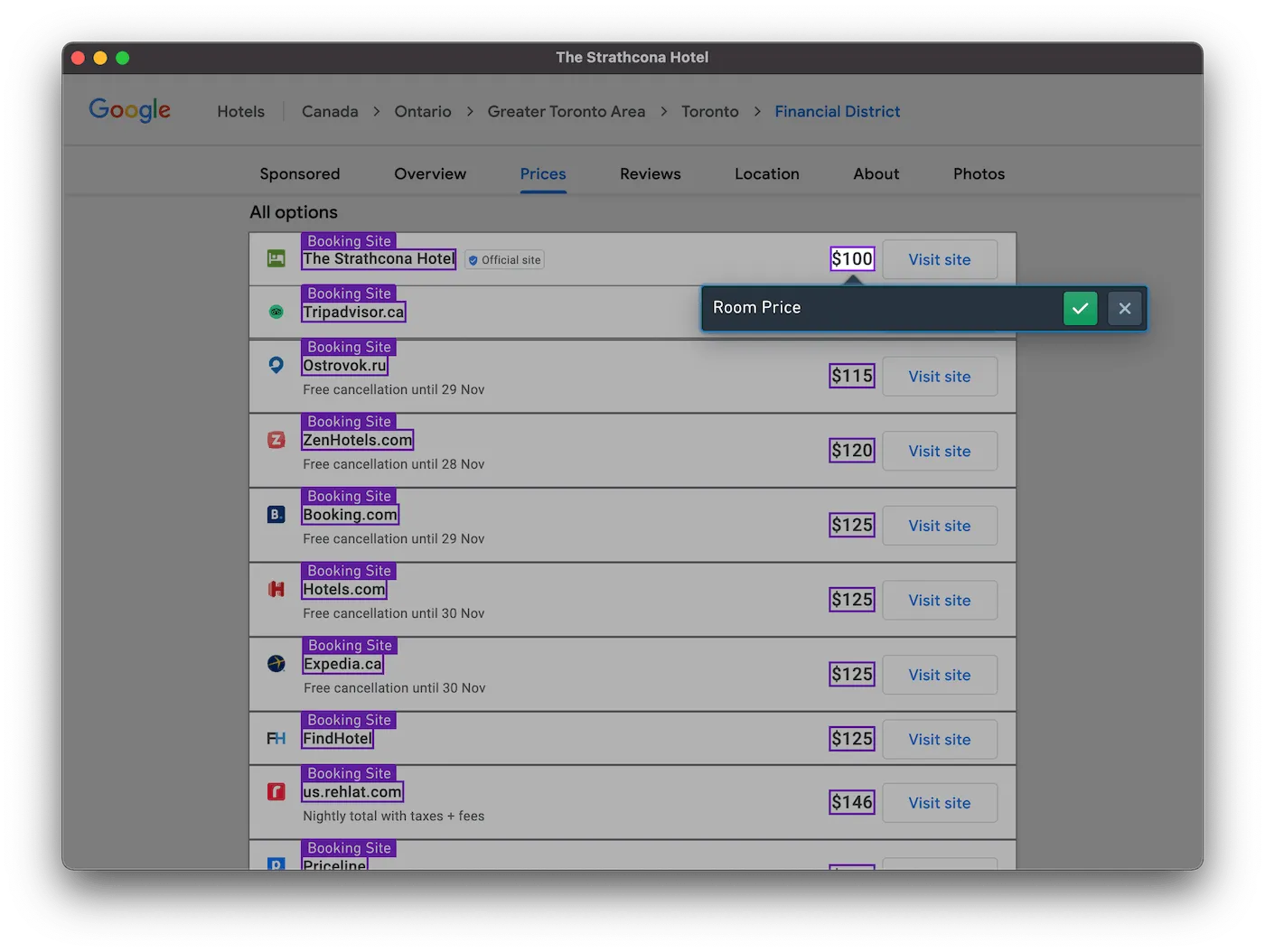The width and height of the screenshot is (1265, 952).
Task: Select the $100 price on Strathcona row
Action: point(852,258)
